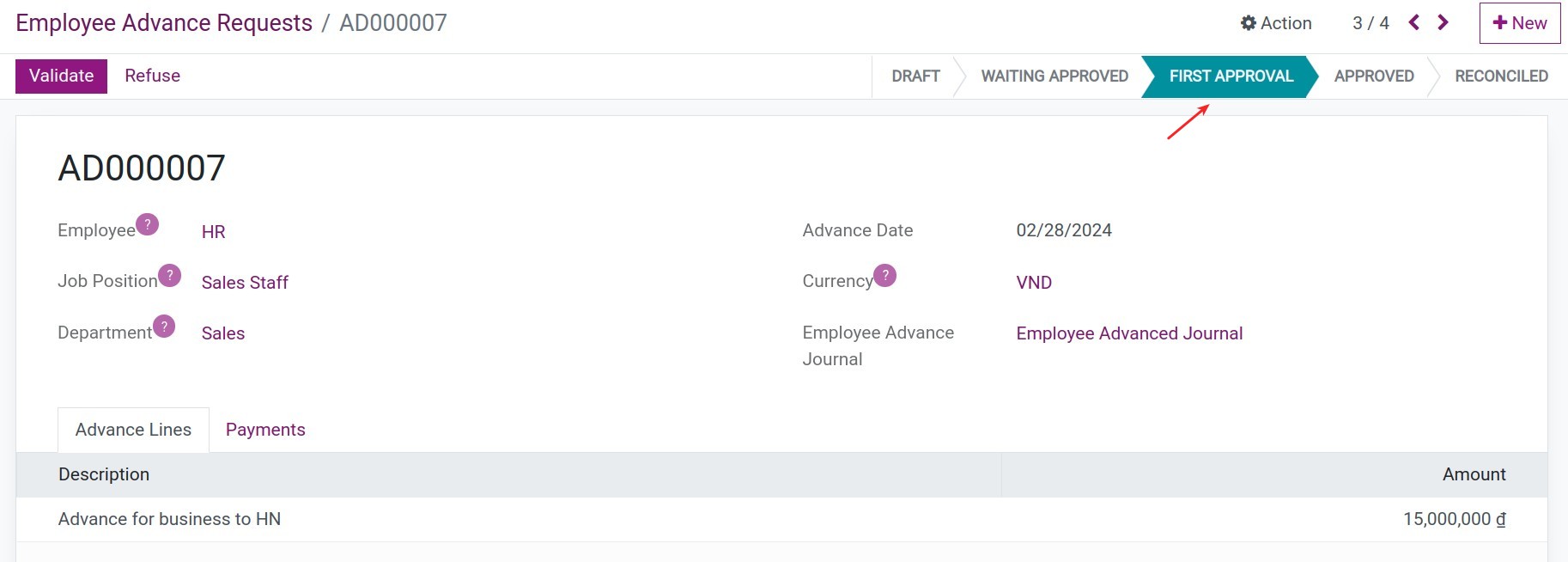Go to previous record with left chevron
Image resolution: width=1568 pixels, height=562 pixels.
pyautogui.click(x=1413, y=22)
